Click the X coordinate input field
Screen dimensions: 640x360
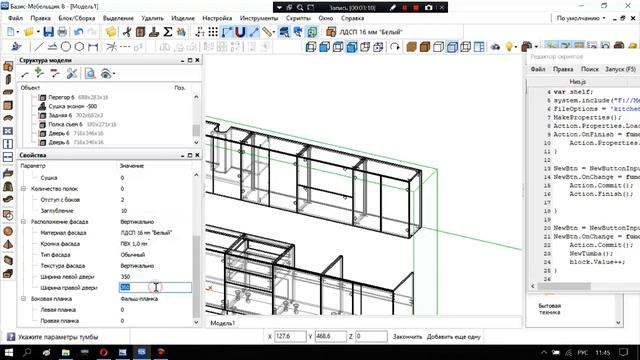pyautogui.click(x=290, y=337)
